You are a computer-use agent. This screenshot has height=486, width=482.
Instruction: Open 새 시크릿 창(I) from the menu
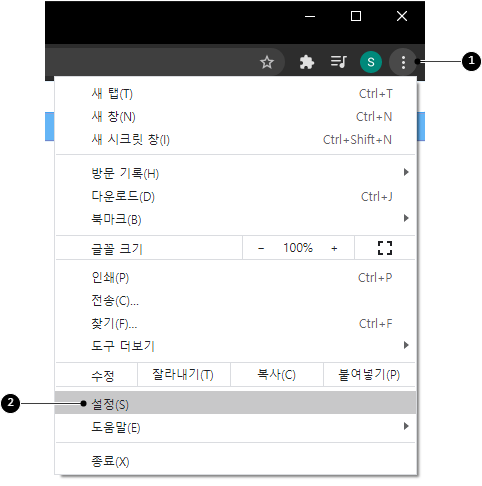click(x=236, y=139)
